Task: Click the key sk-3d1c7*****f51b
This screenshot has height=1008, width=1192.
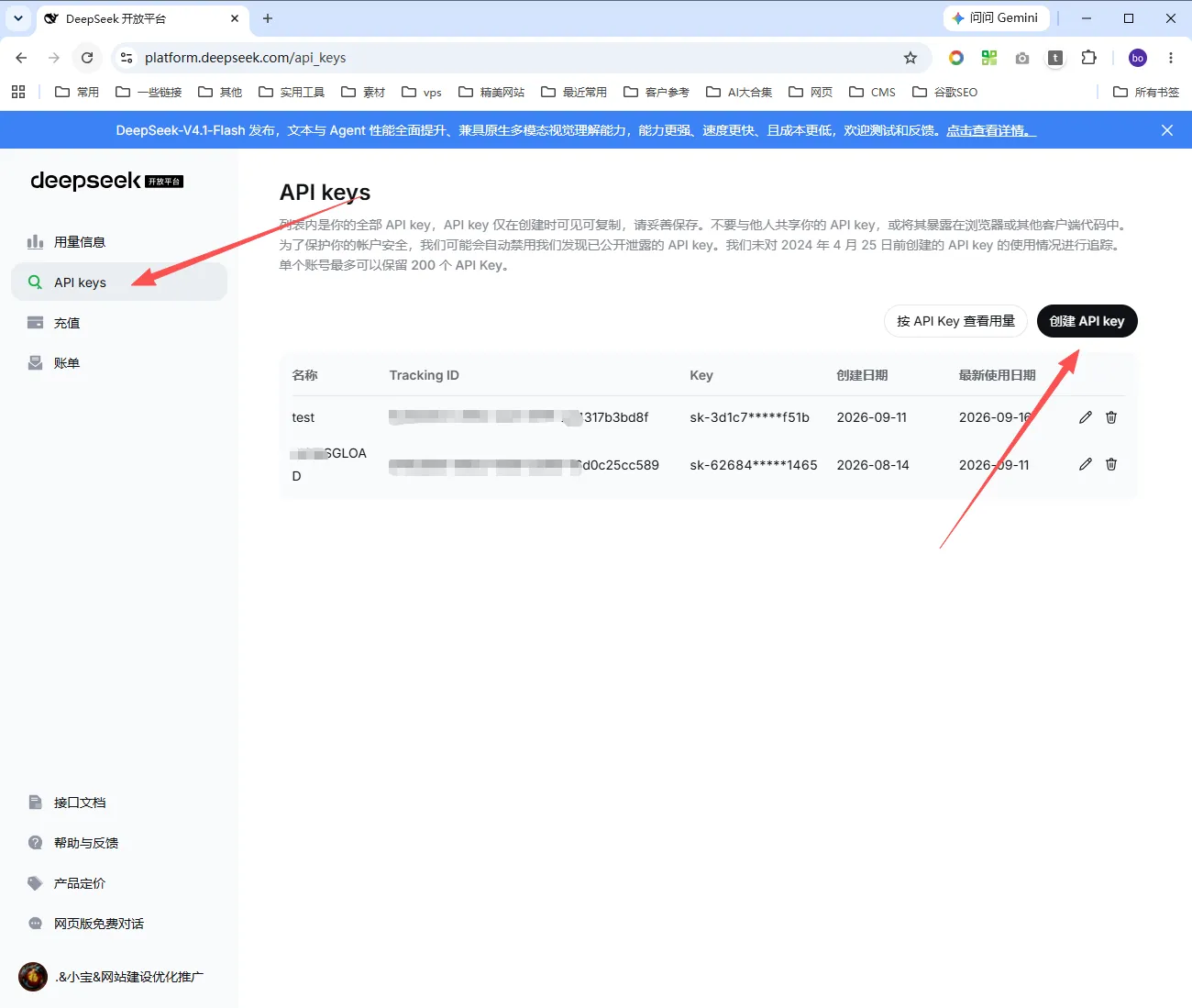Action: pos(750,417)
